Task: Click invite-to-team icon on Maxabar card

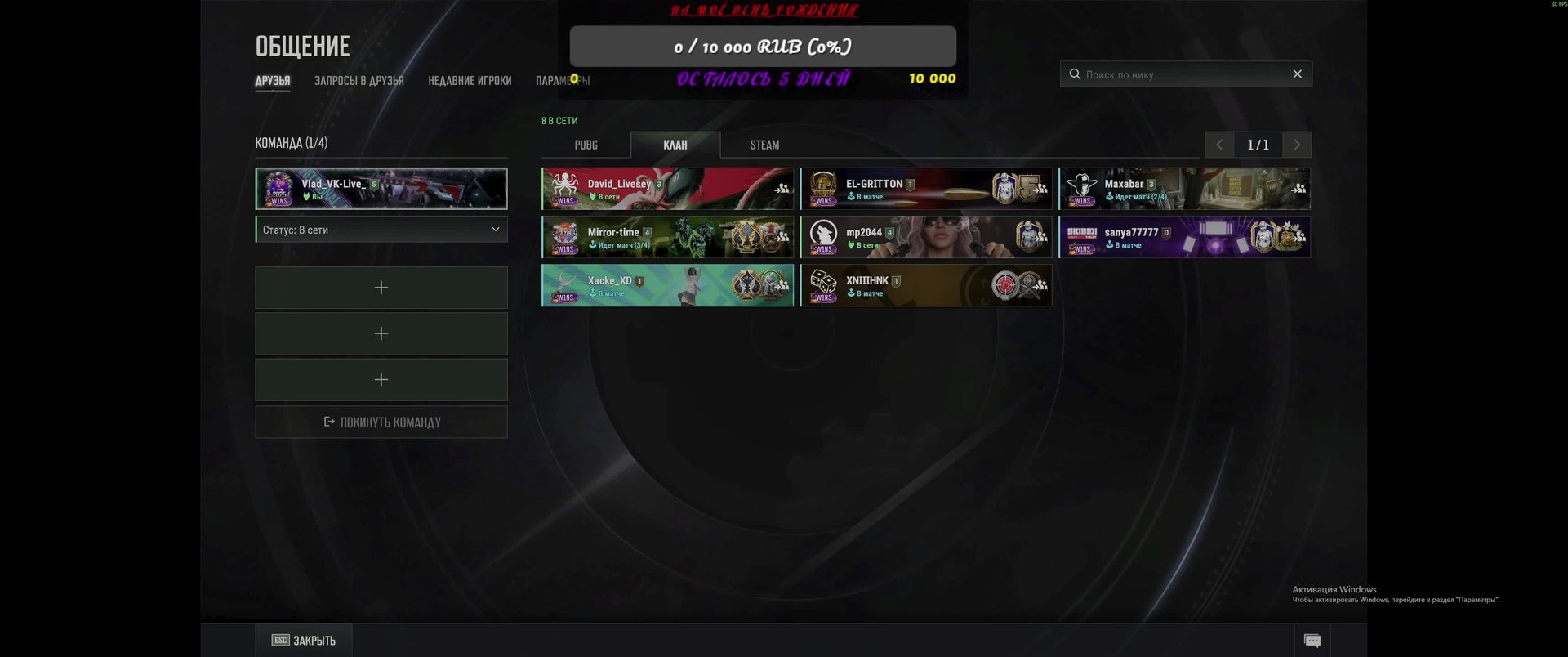Action: (x=1298, y=189)
